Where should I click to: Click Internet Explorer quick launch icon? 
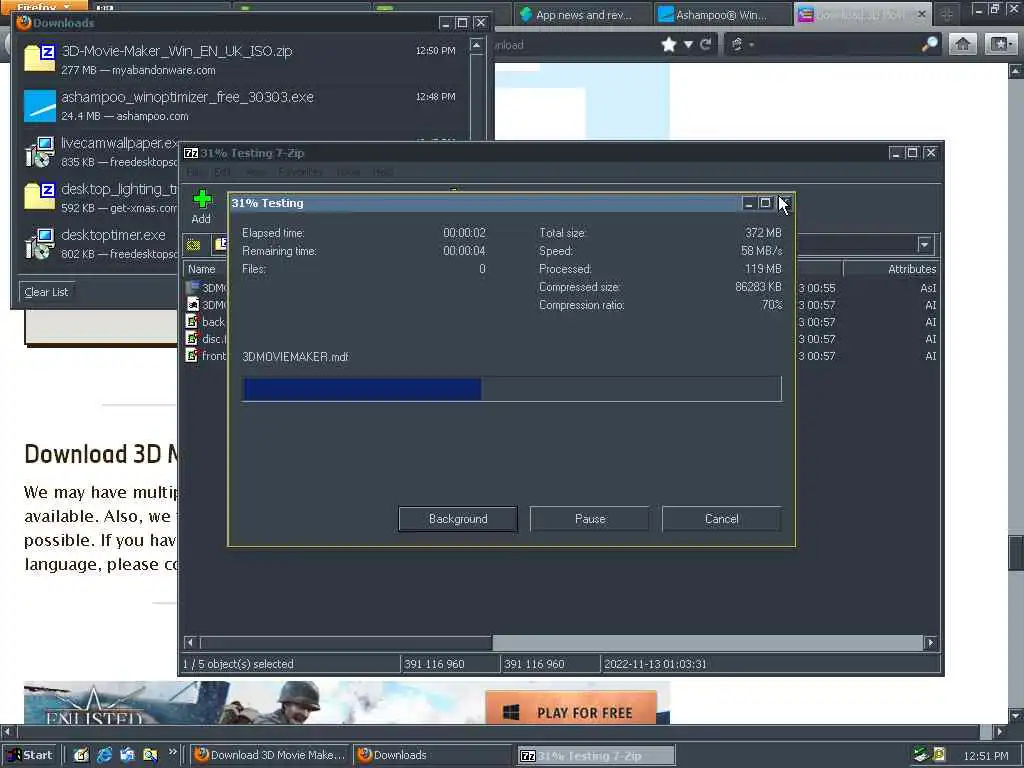[x=104, y=755]
